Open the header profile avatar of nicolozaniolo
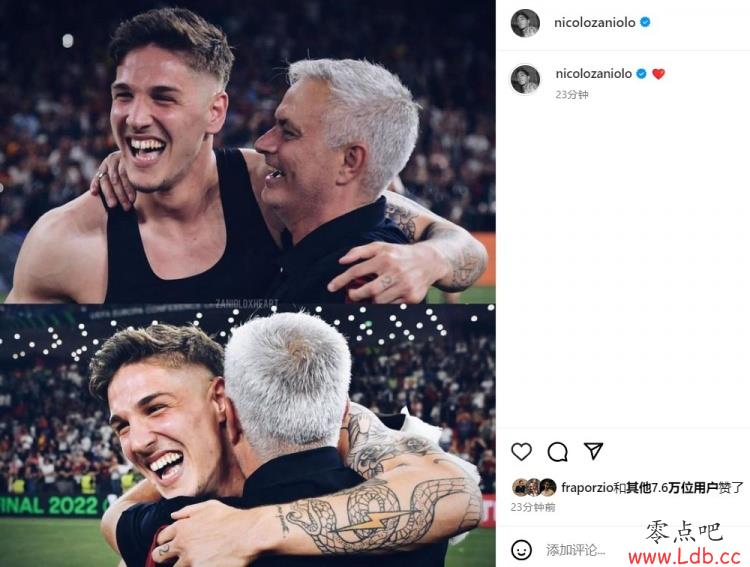 pos(525,22)
